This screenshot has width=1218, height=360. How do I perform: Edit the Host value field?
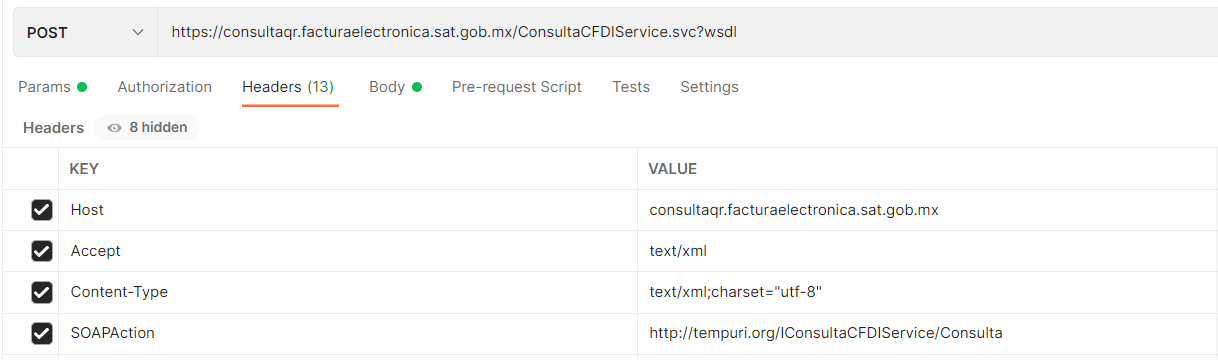coord(927,210)
